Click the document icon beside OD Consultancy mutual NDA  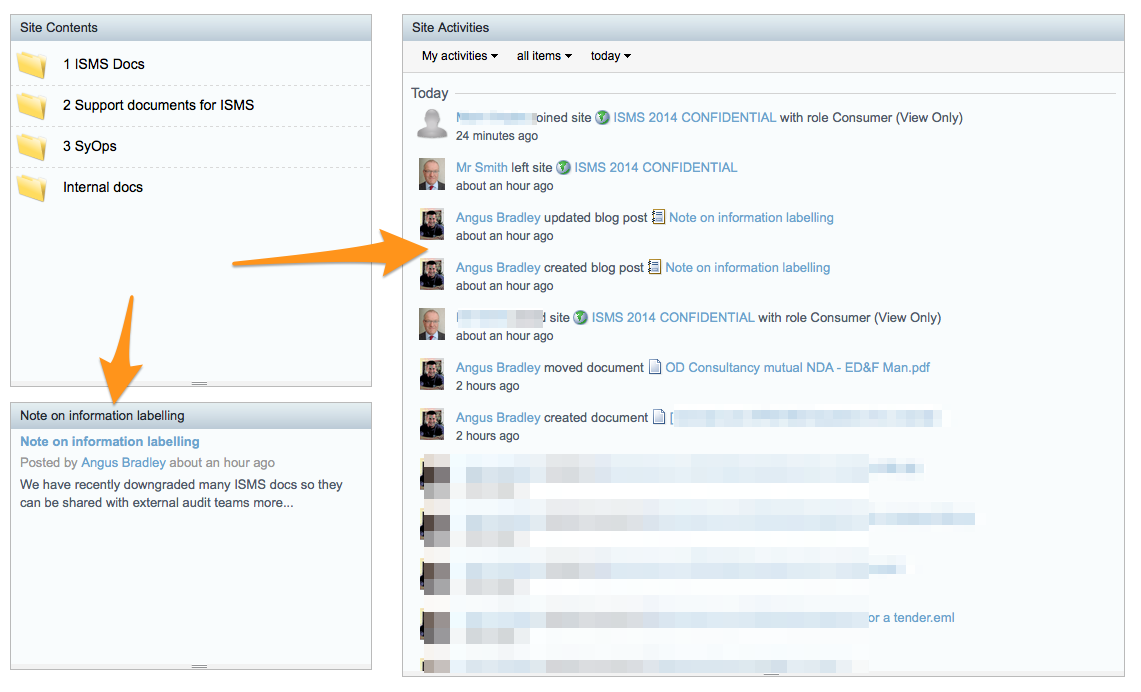click(x=655, y=367)
